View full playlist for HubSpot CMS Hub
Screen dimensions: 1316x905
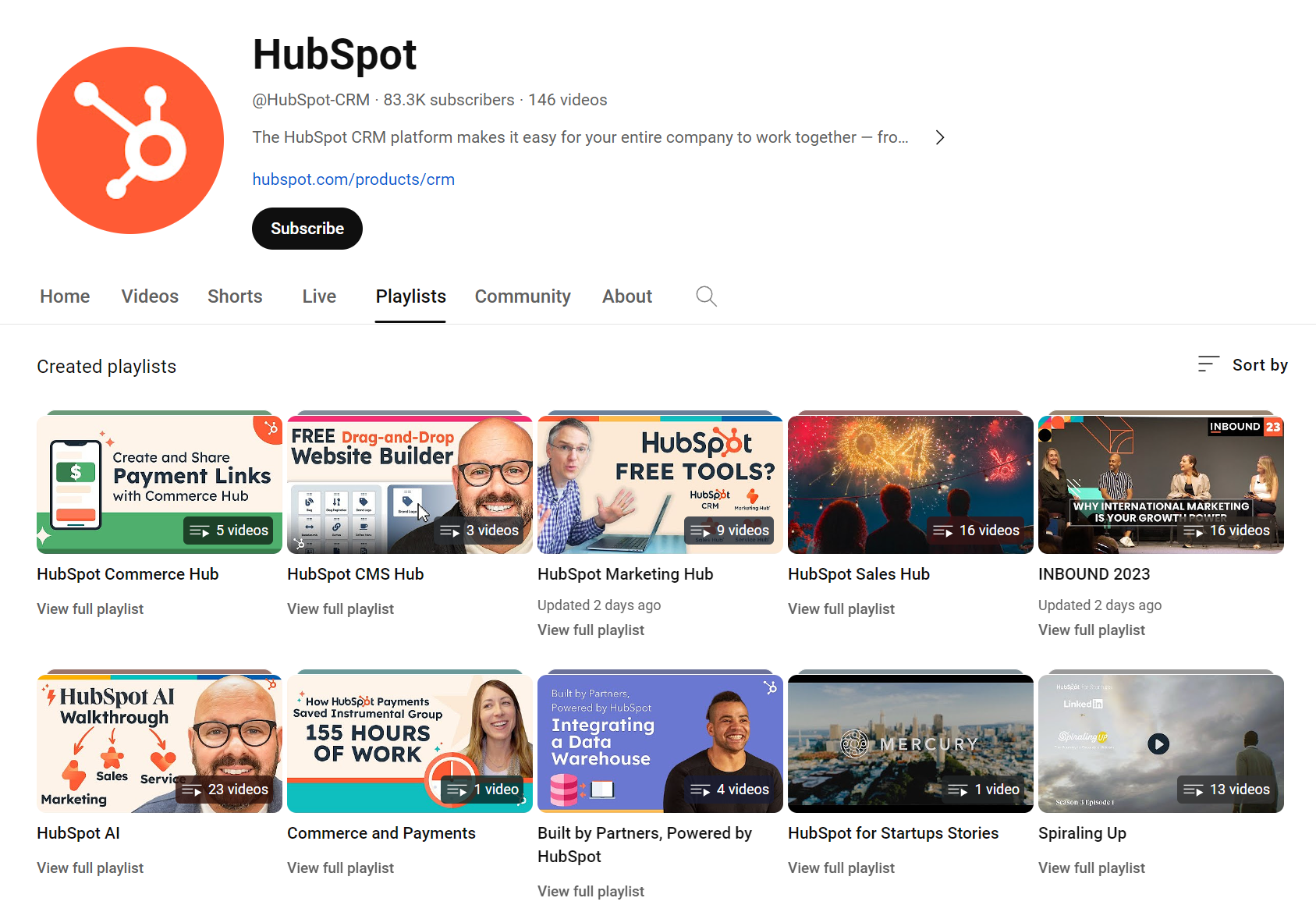(x=340, y=609)
